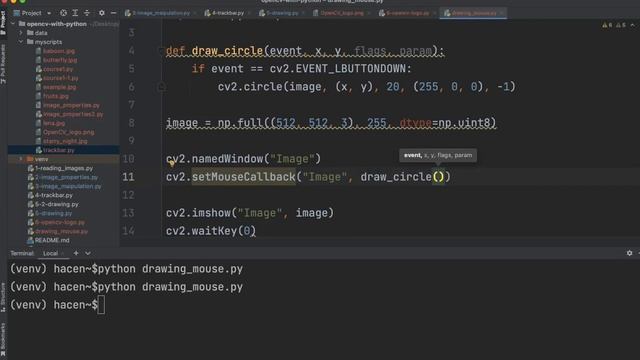Open the Structure sidebar tab

3,297
